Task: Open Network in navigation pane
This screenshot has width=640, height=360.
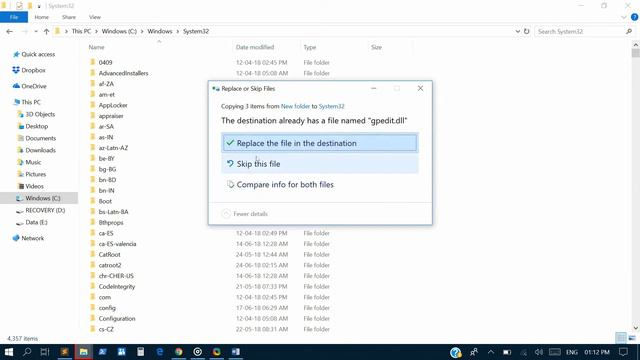Action: pyautogui.click(x=32, y=238)
